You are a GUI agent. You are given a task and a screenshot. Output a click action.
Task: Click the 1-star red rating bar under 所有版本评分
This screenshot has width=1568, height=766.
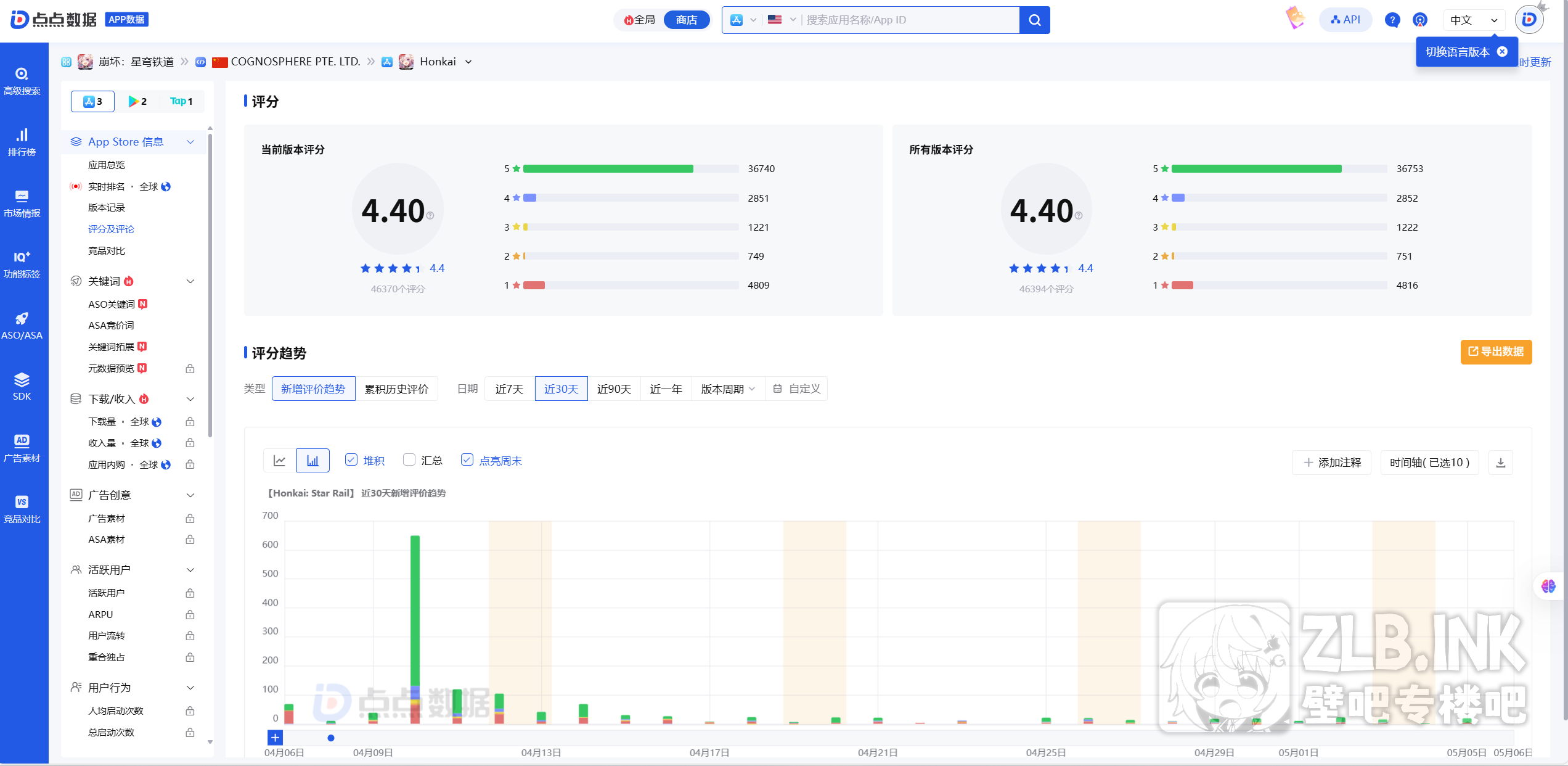coord(1182,285)
